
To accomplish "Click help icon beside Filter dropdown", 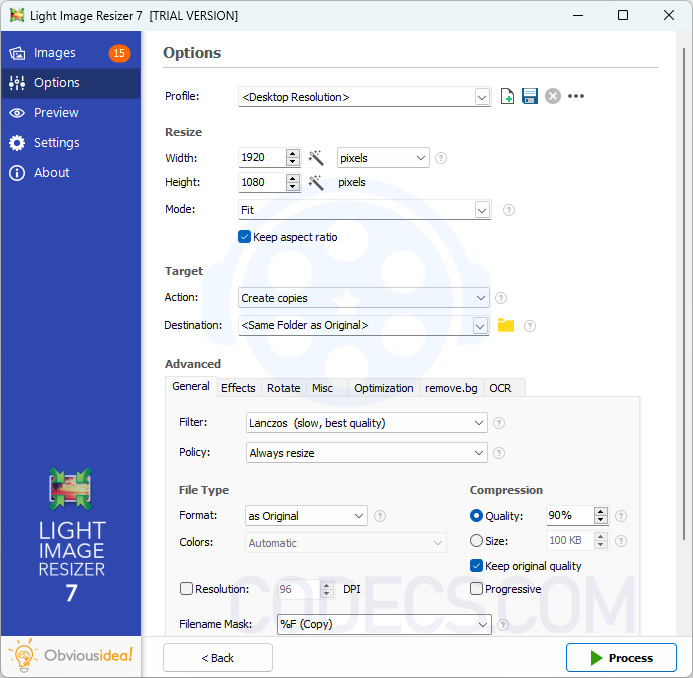I will pyautogui.click(x=499, y=423).
